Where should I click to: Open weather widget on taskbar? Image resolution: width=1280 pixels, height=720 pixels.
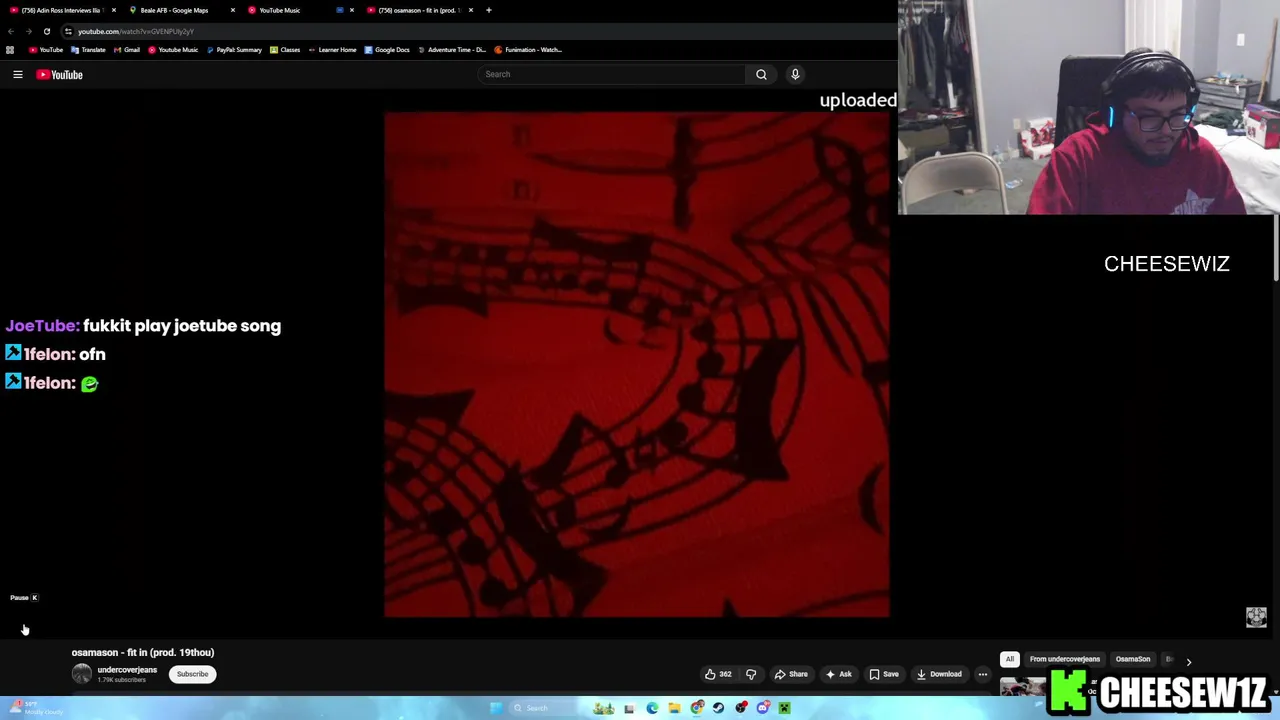pyautogui.click(x=35, y=708)
